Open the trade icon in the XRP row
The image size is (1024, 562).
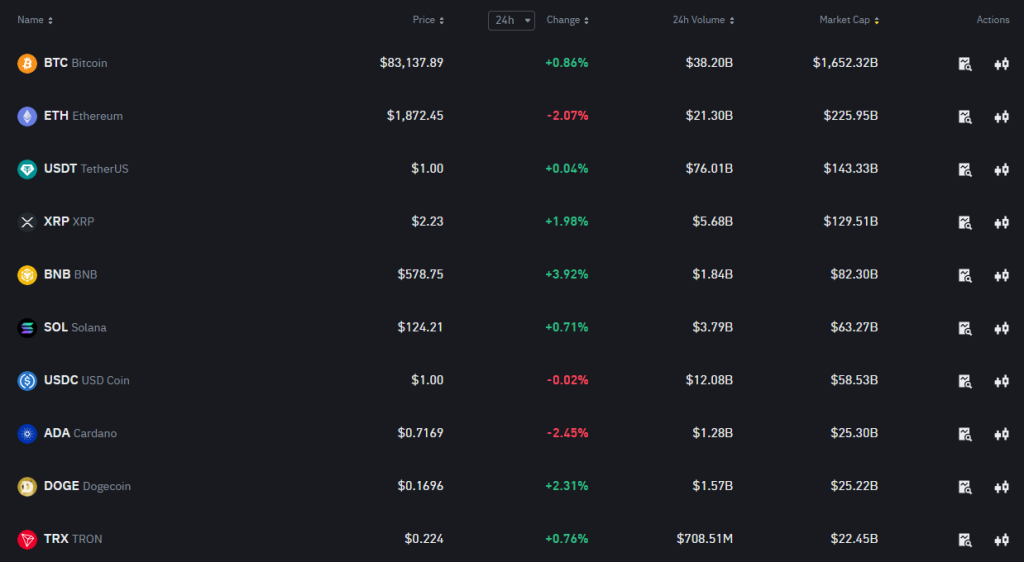coord(1002,223)
